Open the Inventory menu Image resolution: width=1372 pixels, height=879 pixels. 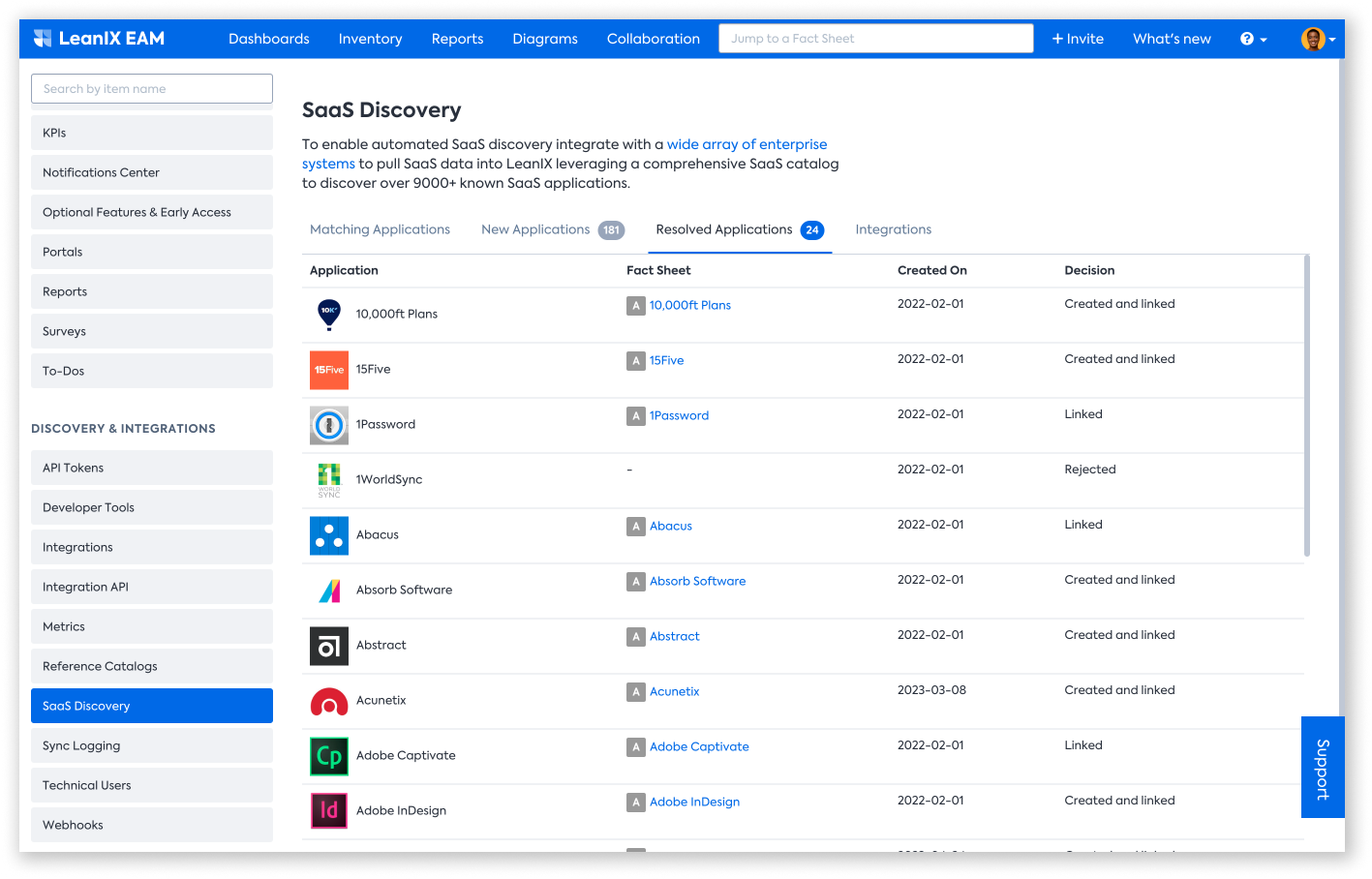point(370,39)
